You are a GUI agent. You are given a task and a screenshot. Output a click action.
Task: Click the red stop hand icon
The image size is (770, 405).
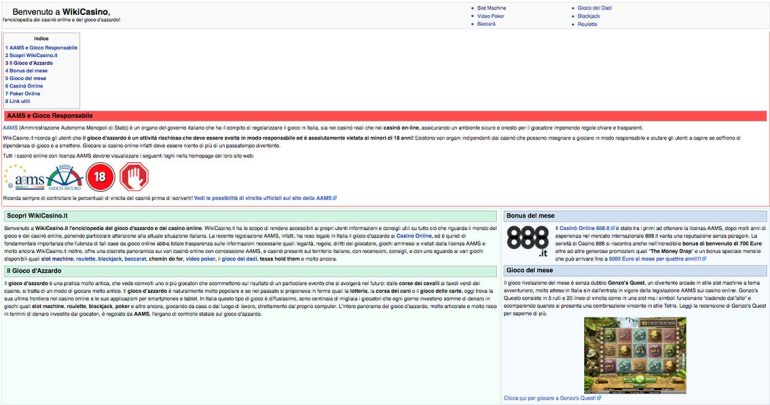click(133, 176)
